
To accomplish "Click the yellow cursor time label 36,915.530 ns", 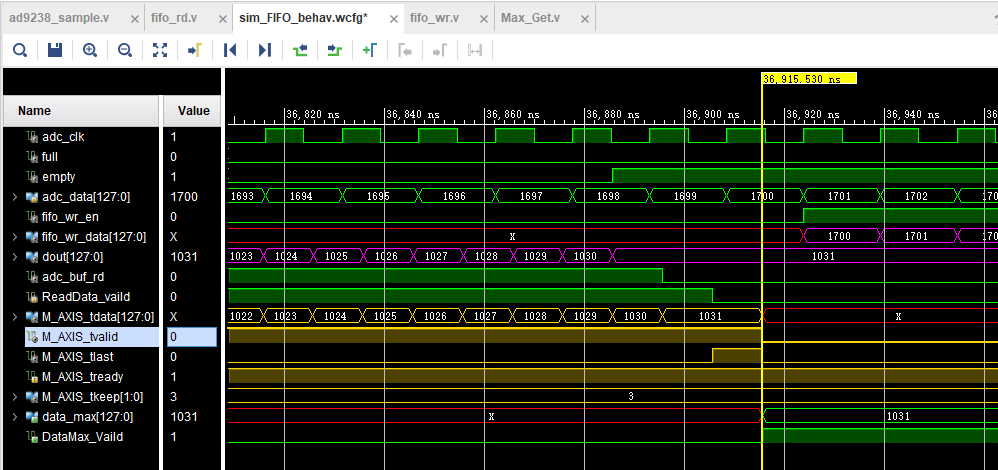I will coord(809,79).
